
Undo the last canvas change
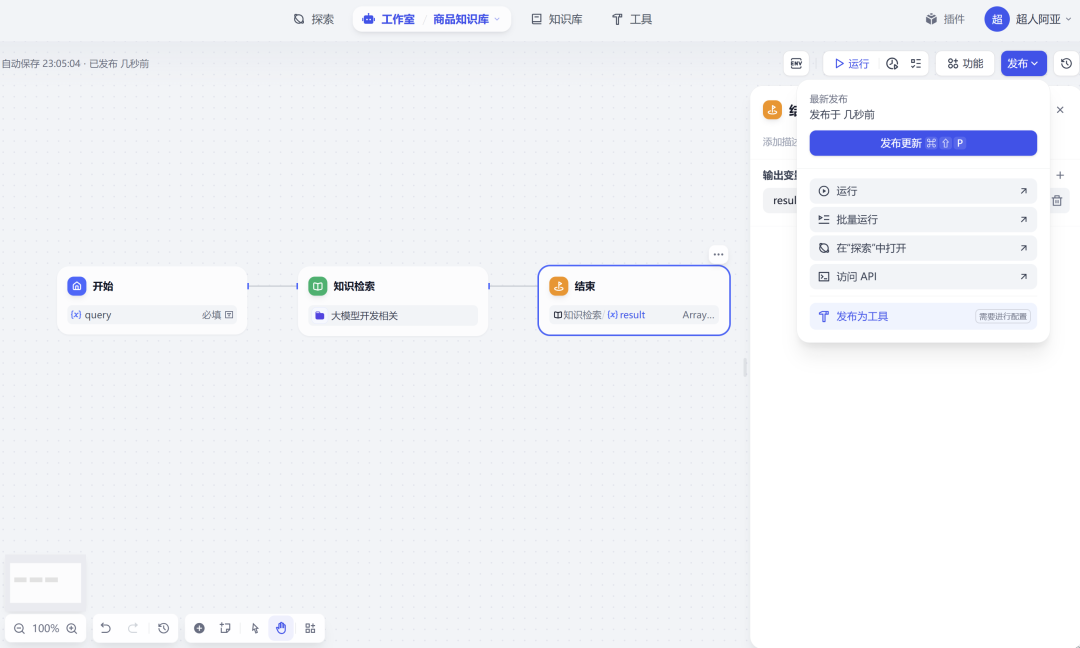point(106,628)
